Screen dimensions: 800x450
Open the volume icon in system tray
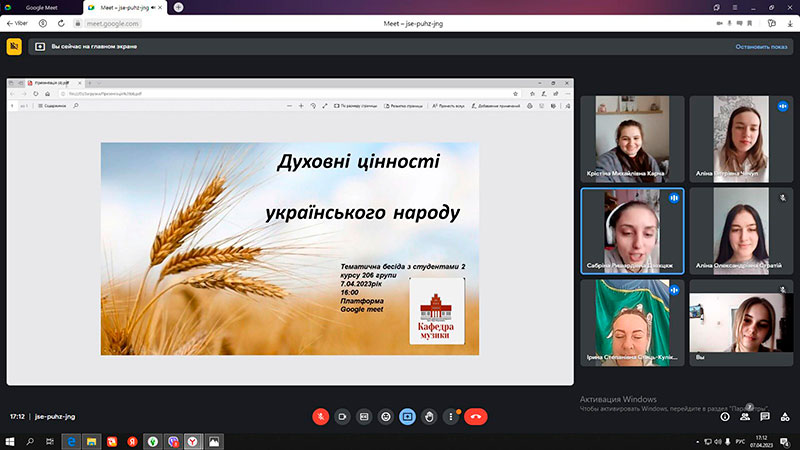(x=718, y=441)
